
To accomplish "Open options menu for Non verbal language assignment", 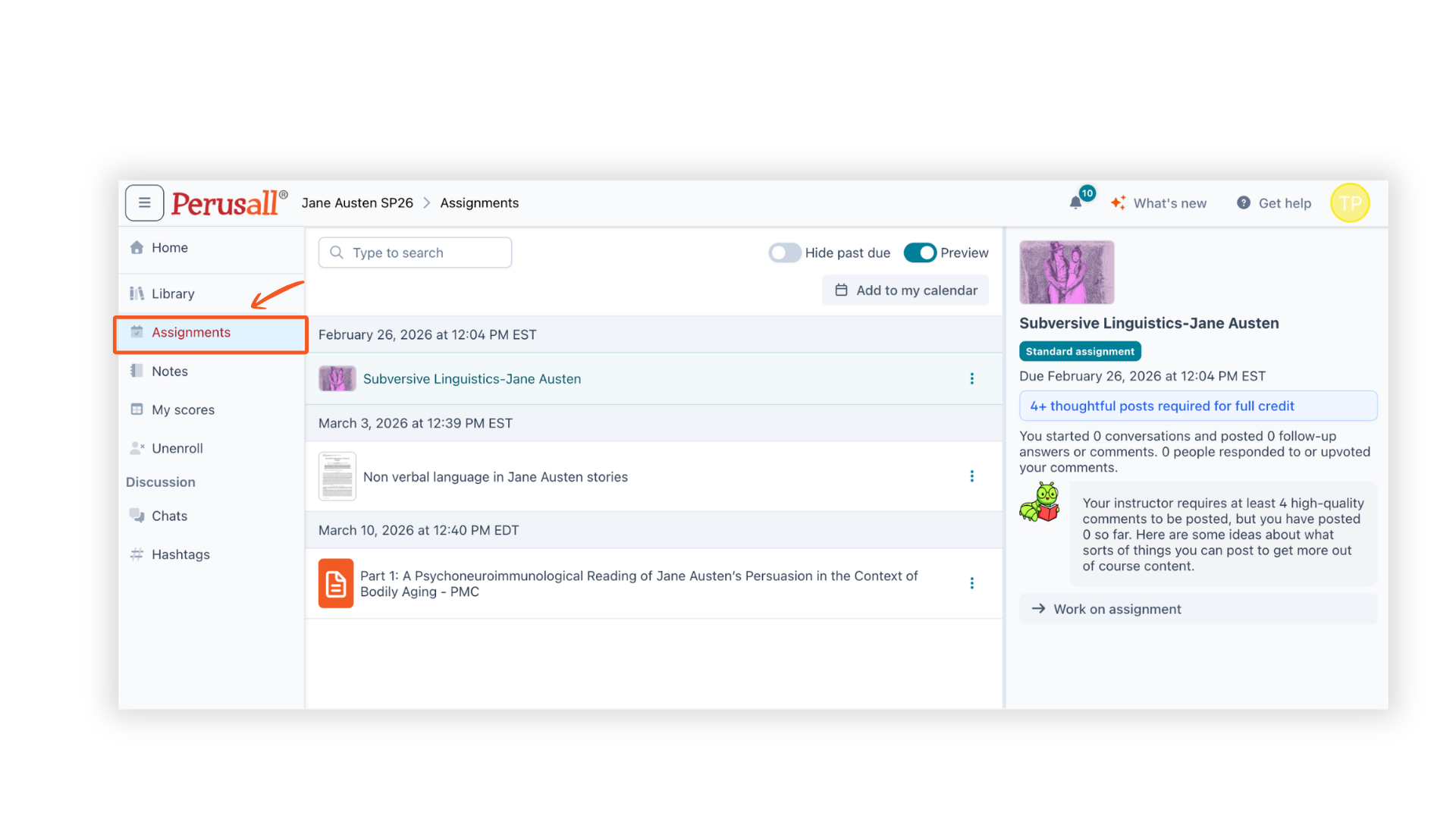I will point(971,476).
